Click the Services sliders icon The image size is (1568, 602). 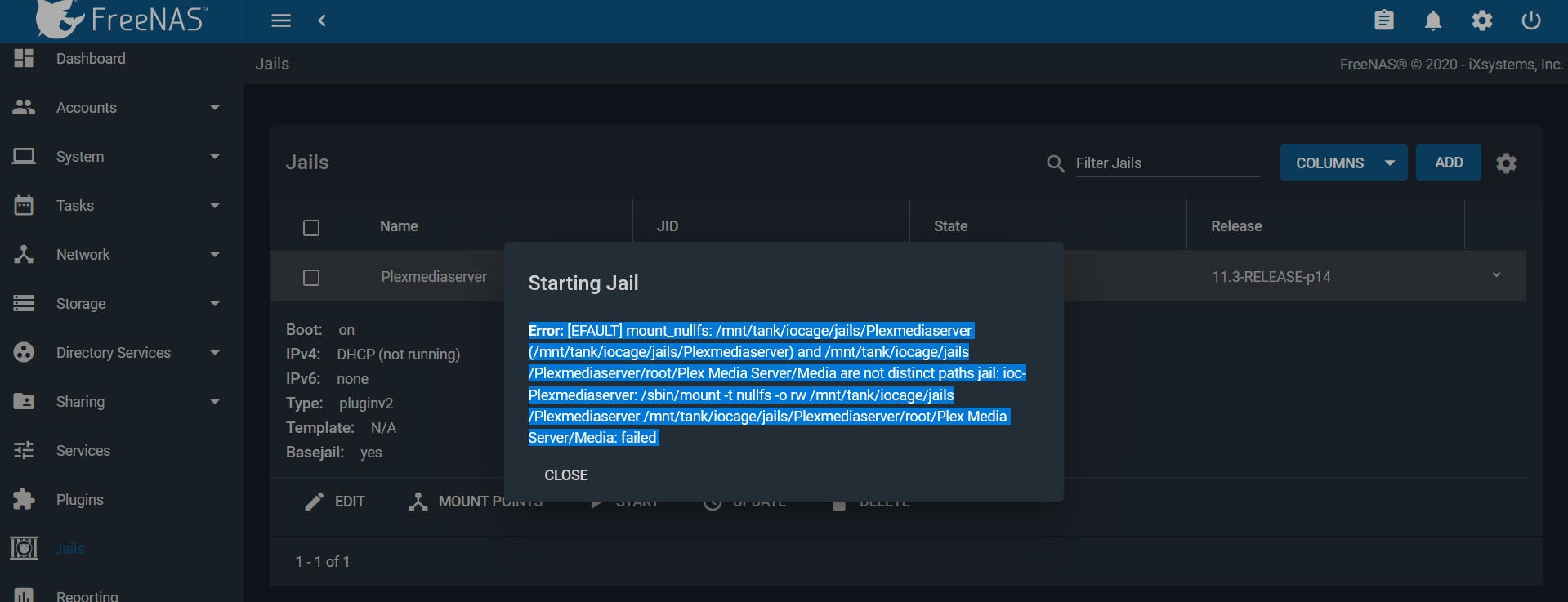coord(24,450)
